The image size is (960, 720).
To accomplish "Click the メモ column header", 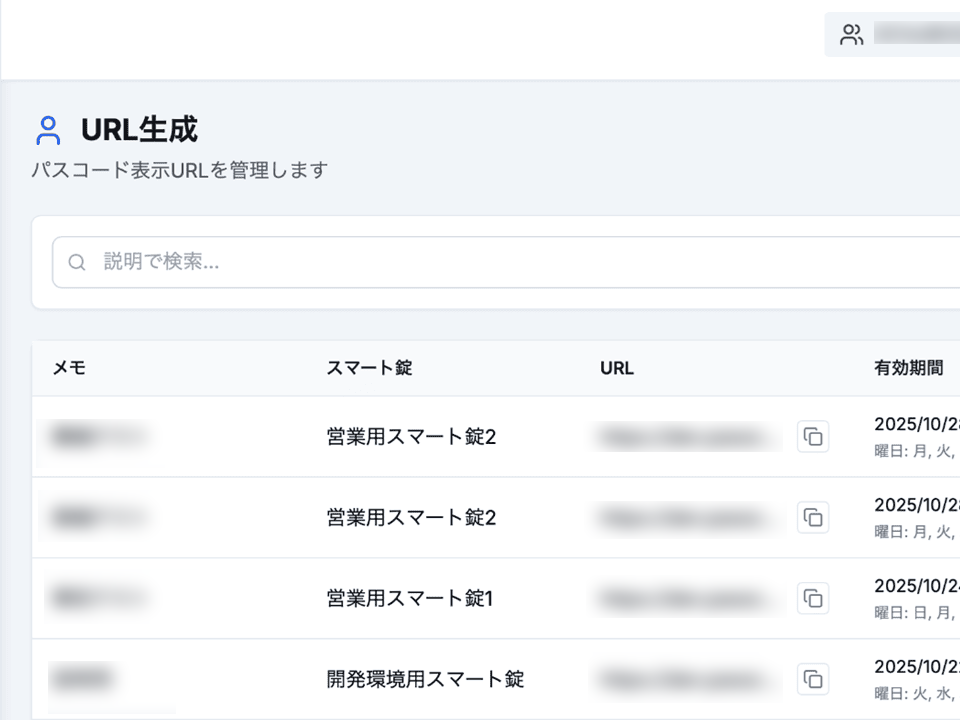I will tap(69, 368).
